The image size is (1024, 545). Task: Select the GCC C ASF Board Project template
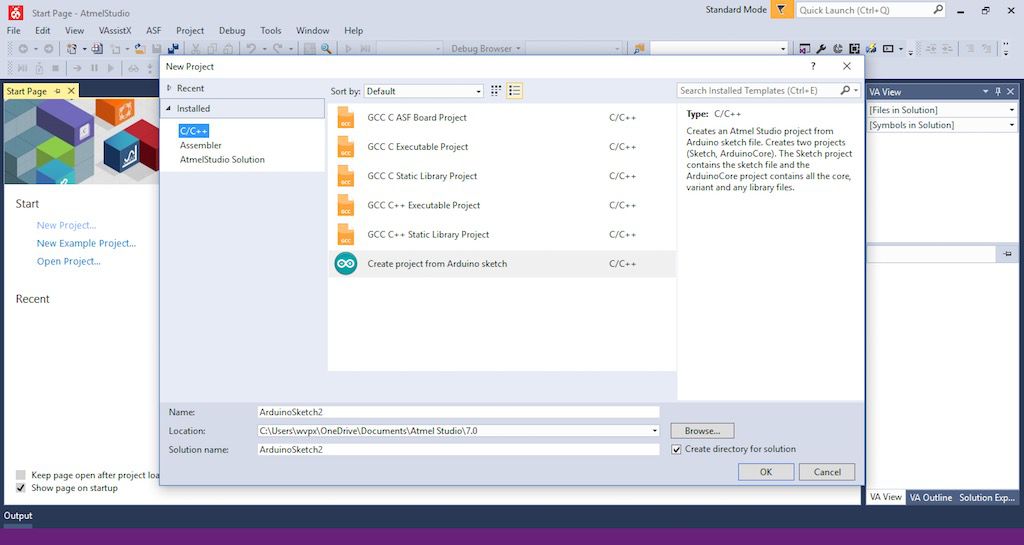tap(502, 117)
